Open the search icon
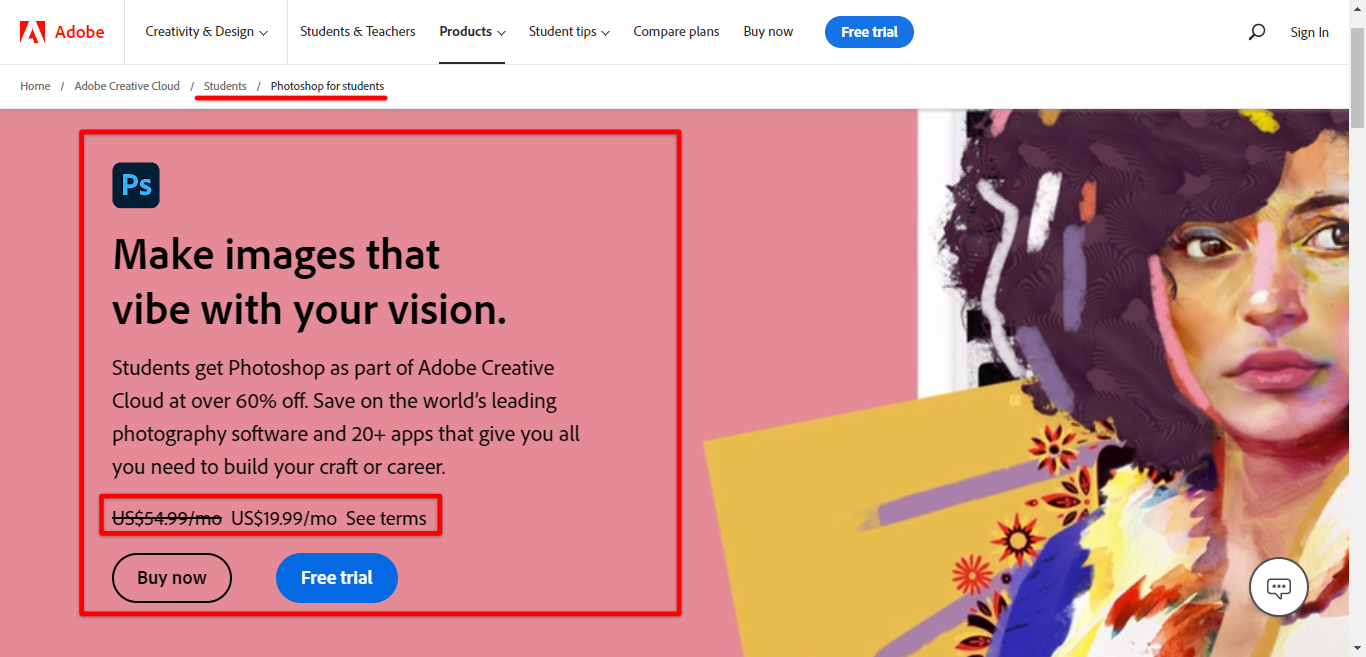This screenshot has height=657, width=1366. coord(1256,31)
